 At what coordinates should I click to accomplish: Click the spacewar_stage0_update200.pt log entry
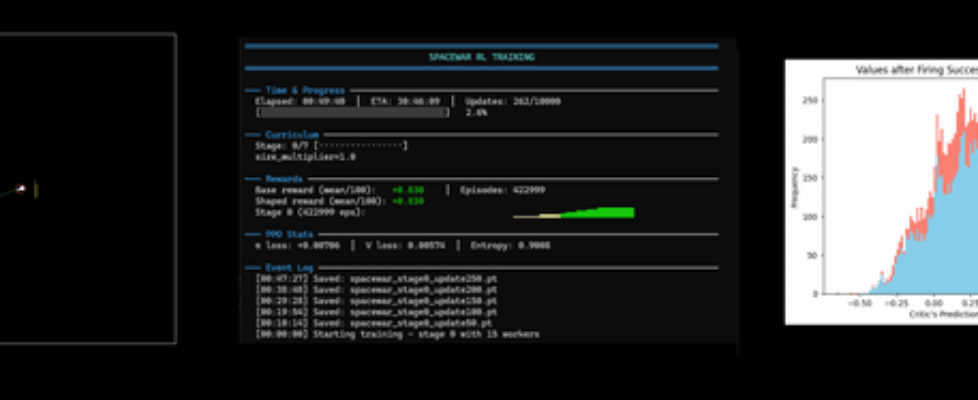point(376,290)
